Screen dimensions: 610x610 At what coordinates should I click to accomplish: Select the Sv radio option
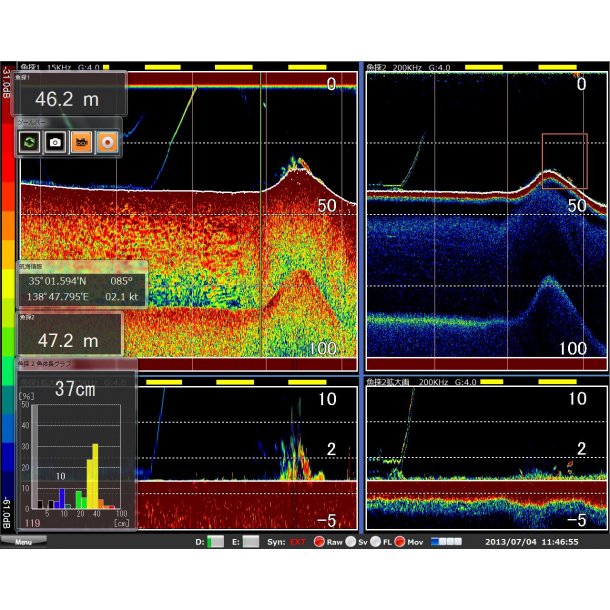(x=351, y=542)
